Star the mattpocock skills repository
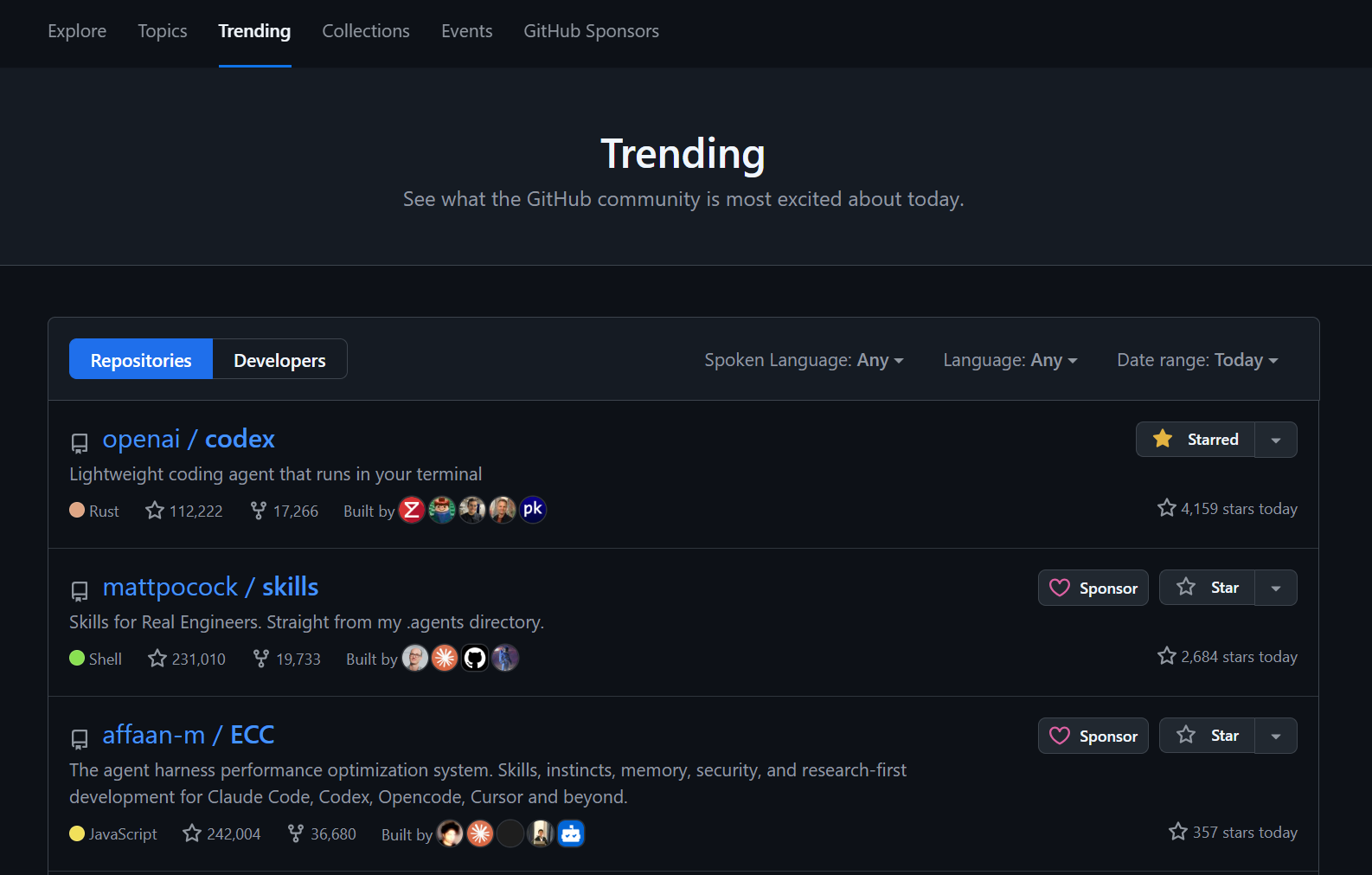Viewport: 1372px width, 875px height. click(x=1207, y=588)
